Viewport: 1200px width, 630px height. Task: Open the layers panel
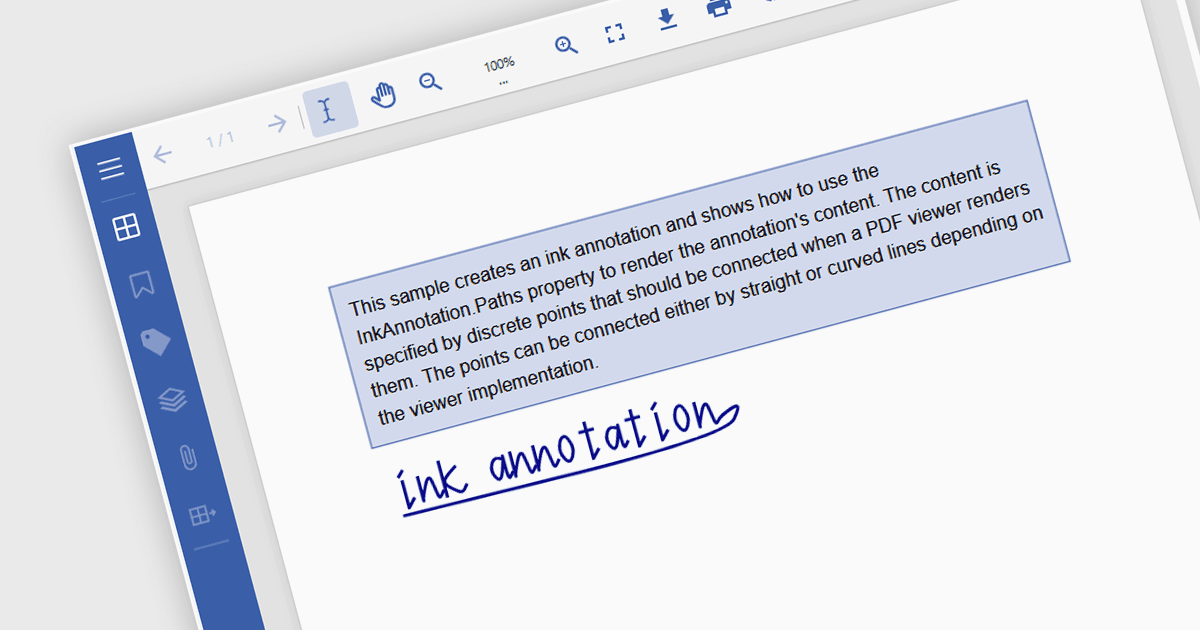[x=173, y=400]
